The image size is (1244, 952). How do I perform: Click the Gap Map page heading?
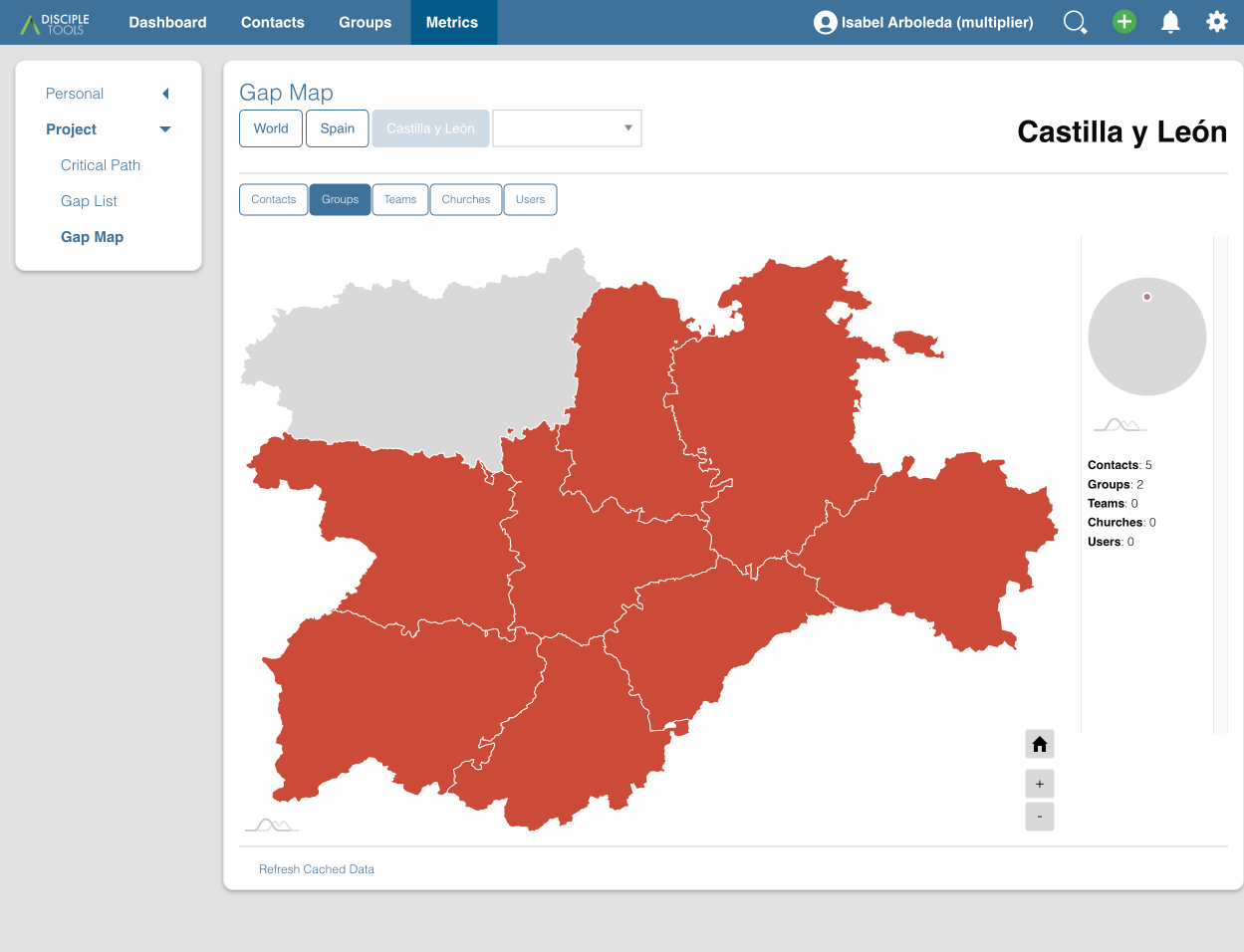[x=286, y=93]
